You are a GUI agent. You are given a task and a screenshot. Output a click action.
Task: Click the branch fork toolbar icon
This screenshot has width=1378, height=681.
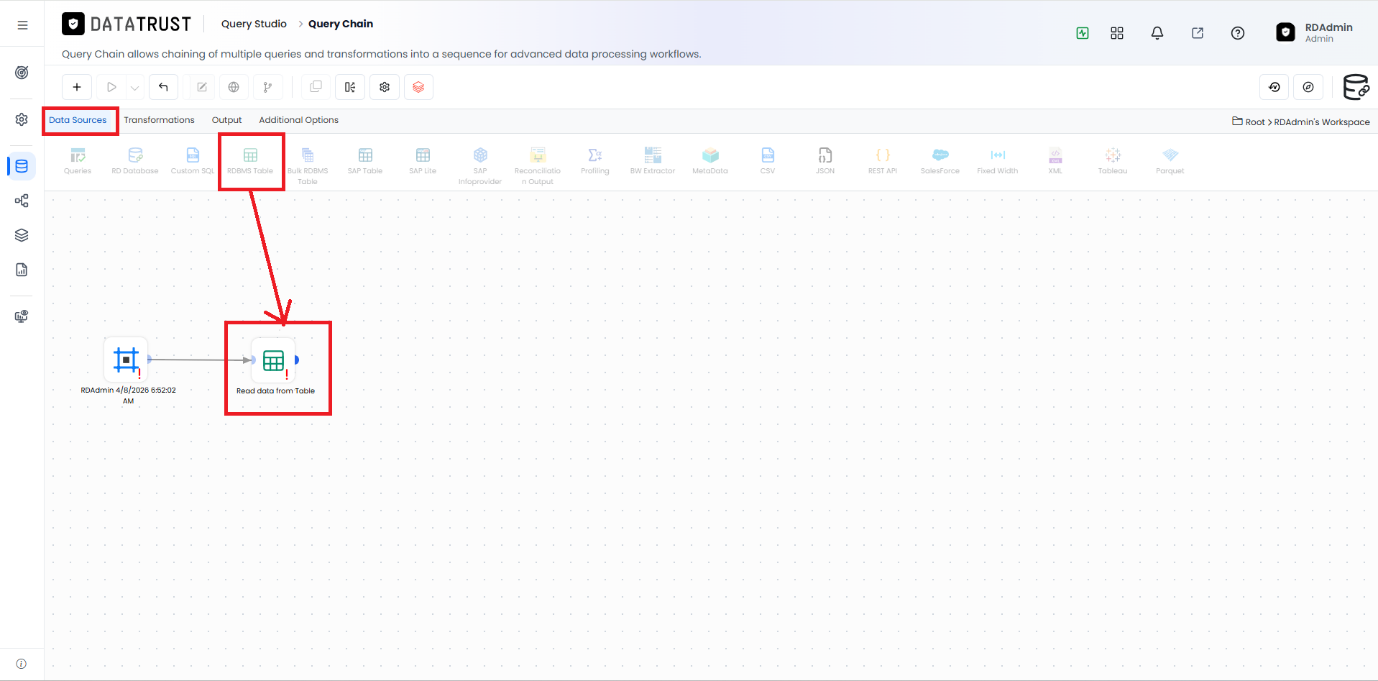(267, 87)
